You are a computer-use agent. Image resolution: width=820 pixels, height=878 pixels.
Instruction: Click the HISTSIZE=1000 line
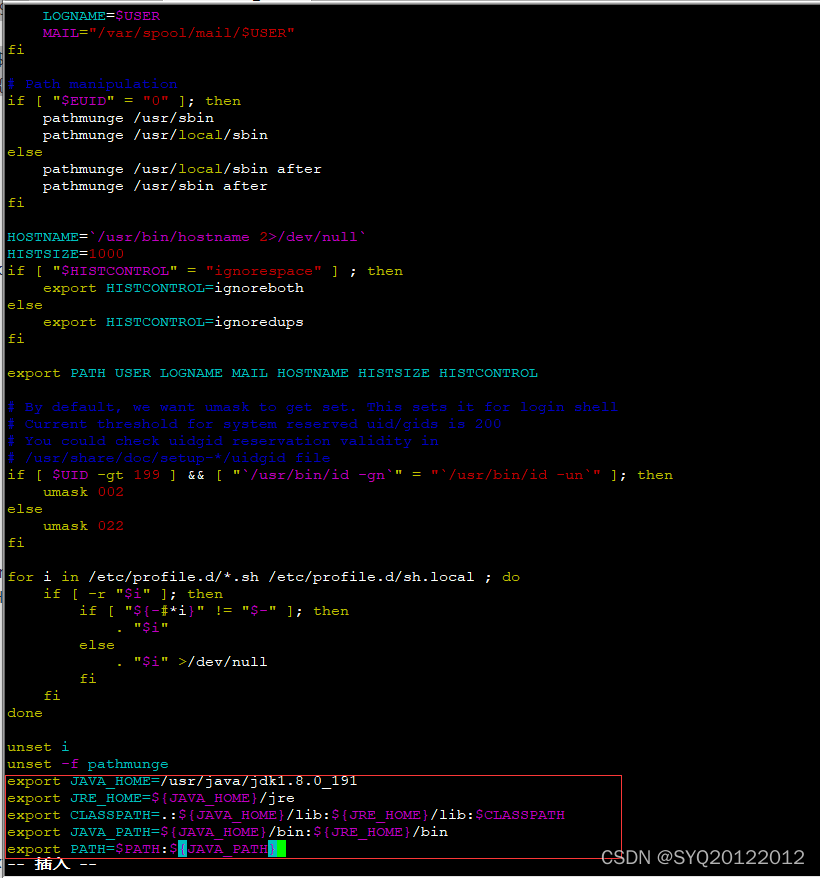coord(66,254)
